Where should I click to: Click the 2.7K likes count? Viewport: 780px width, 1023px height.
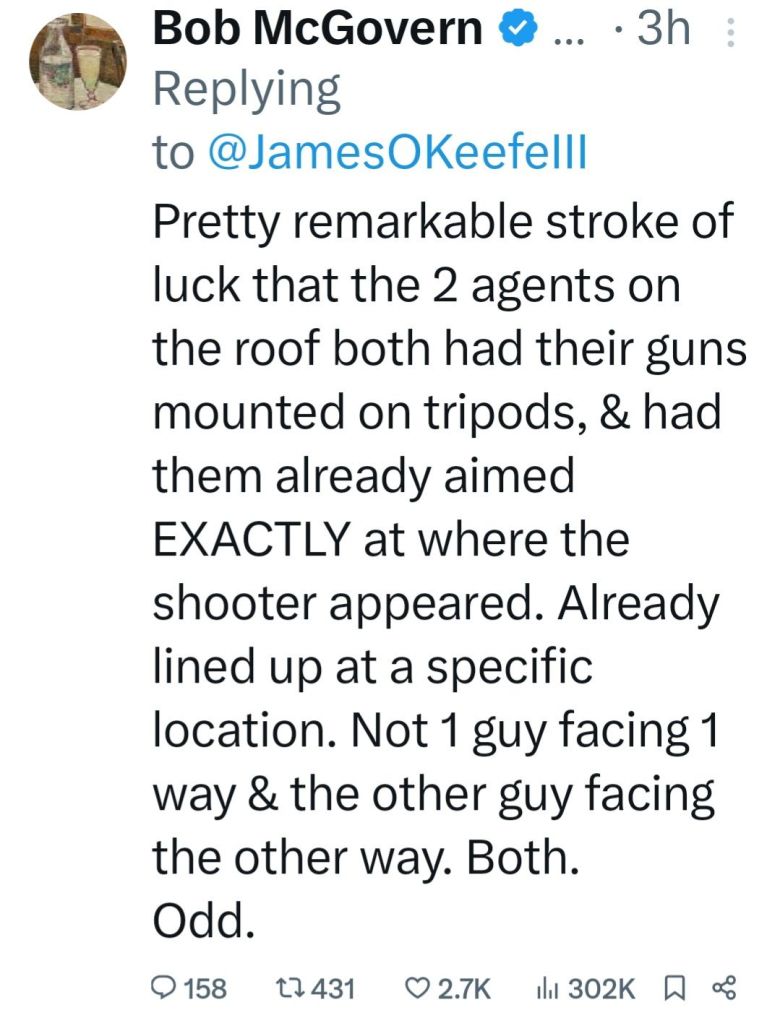[465, 988]
